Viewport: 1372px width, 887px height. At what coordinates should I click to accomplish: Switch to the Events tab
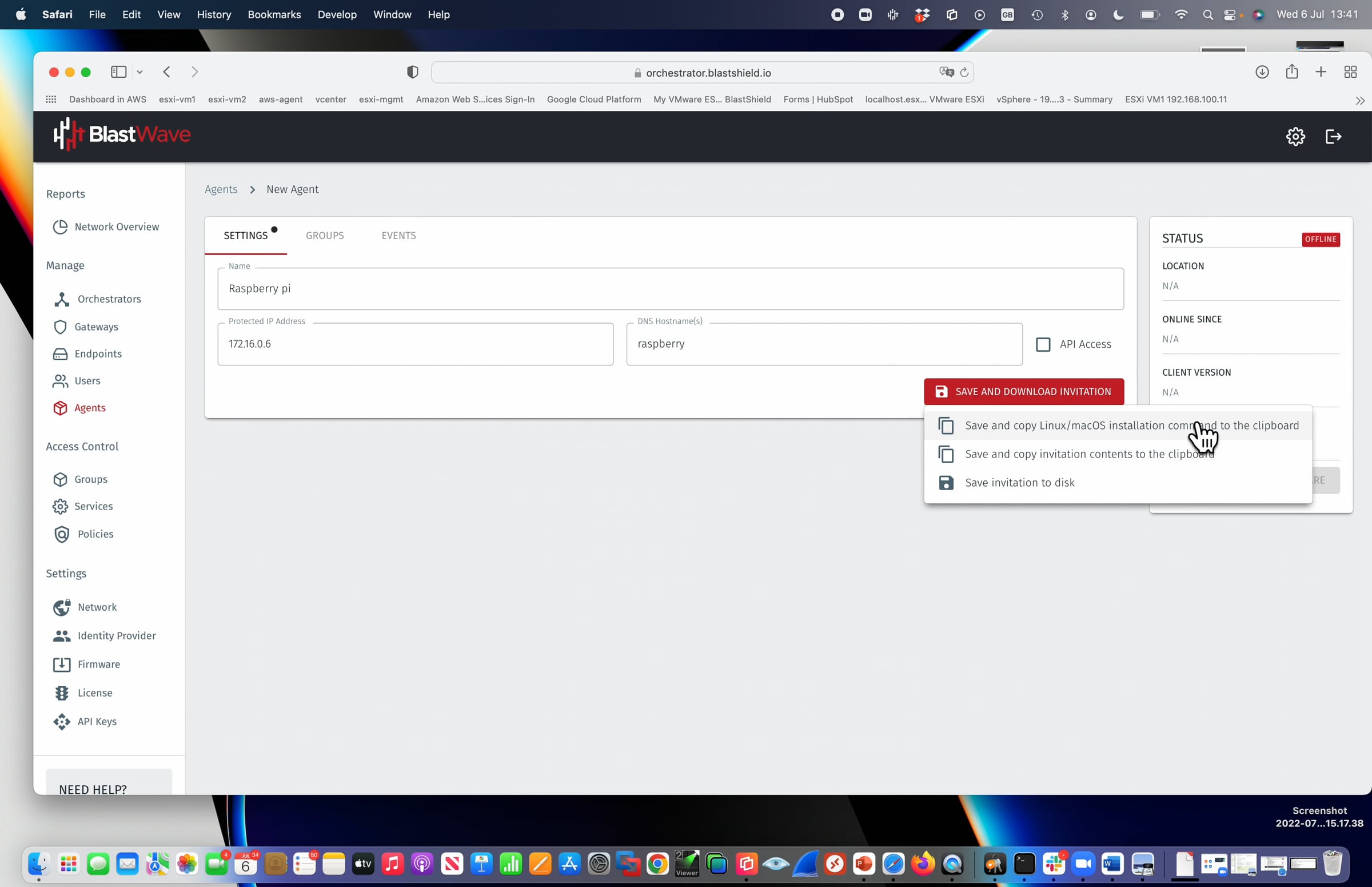point(399,236)
